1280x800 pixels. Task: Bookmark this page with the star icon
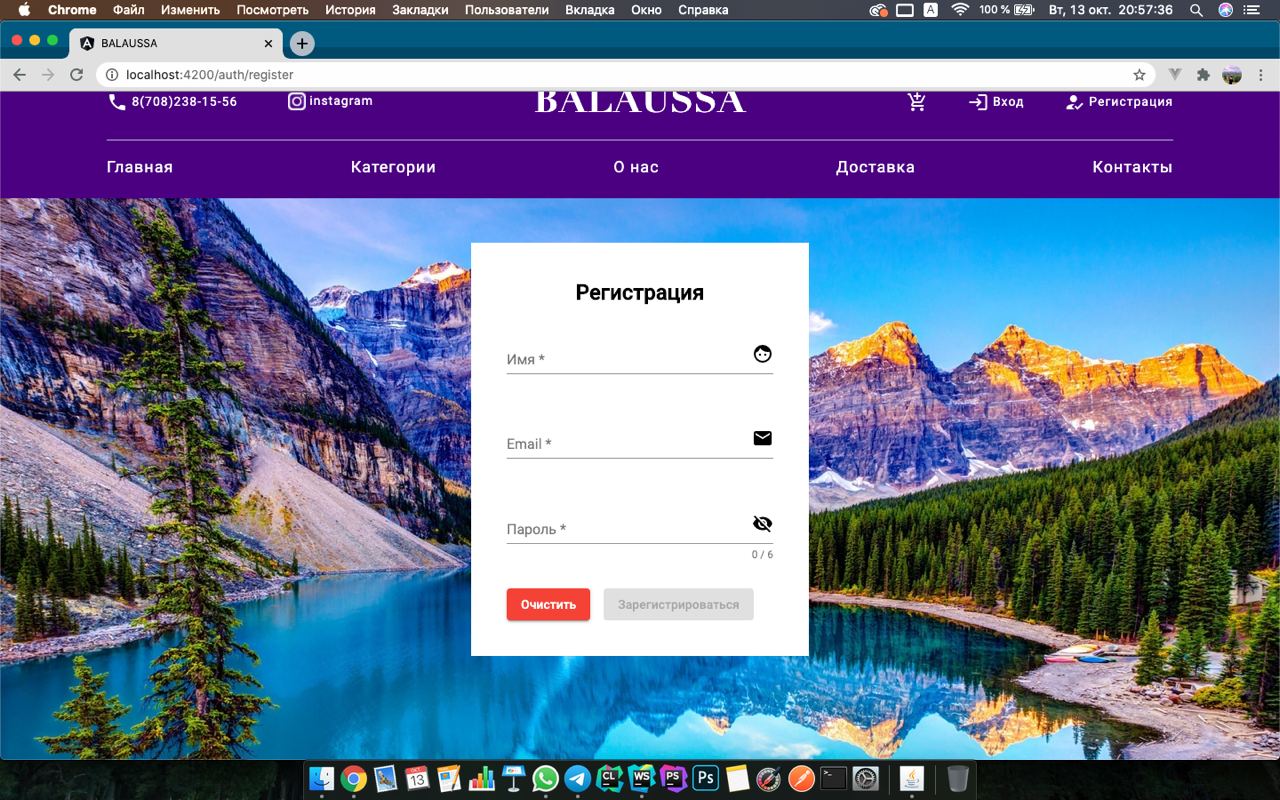(x=1139, y=75)
